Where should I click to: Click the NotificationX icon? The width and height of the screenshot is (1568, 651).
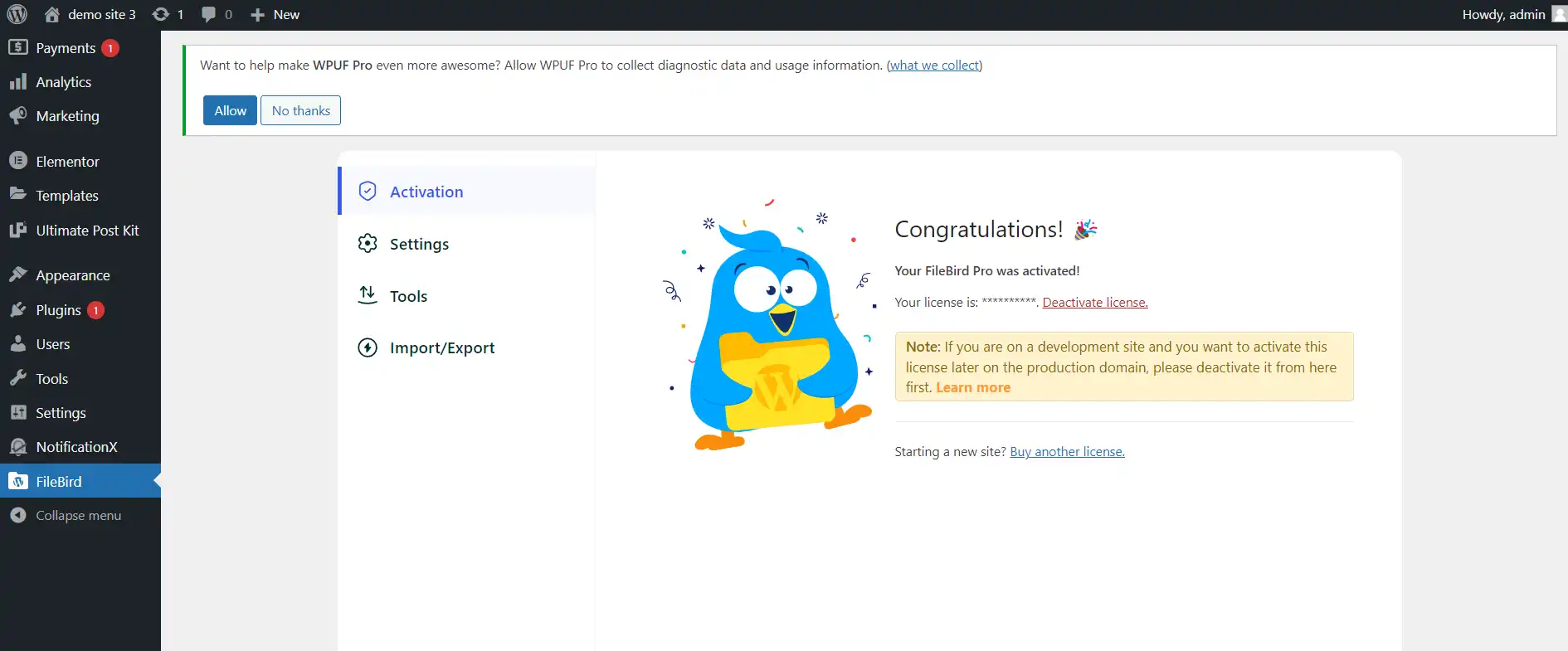coord(18,446)
